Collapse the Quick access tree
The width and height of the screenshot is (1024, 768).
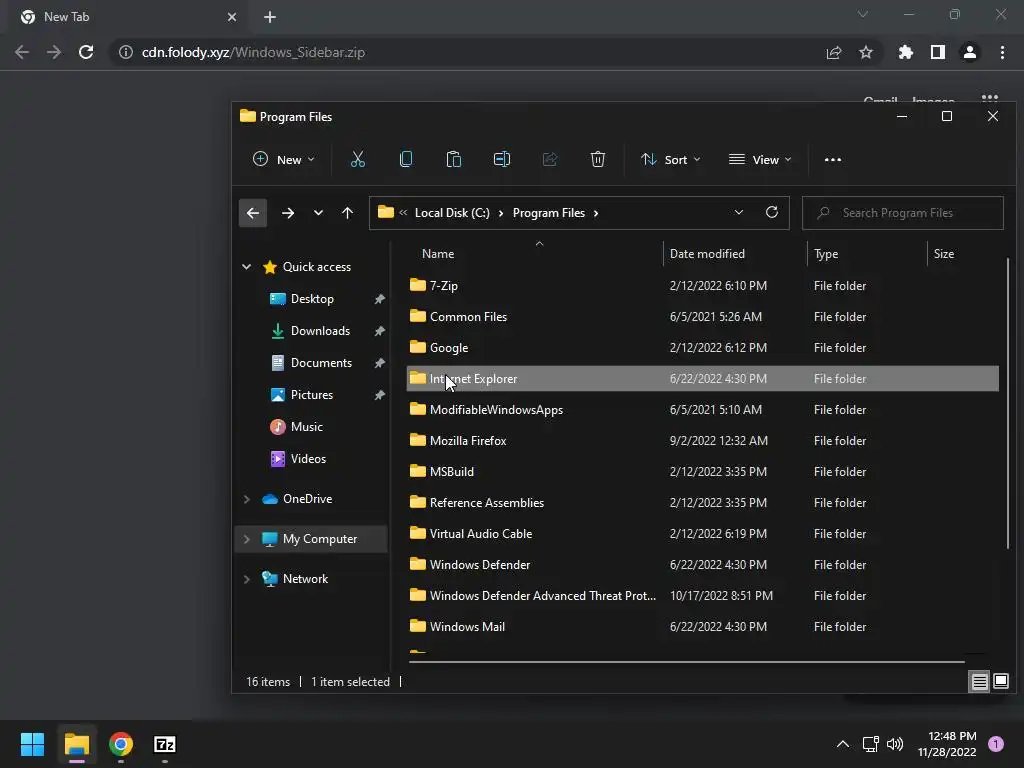pos(247,266)
